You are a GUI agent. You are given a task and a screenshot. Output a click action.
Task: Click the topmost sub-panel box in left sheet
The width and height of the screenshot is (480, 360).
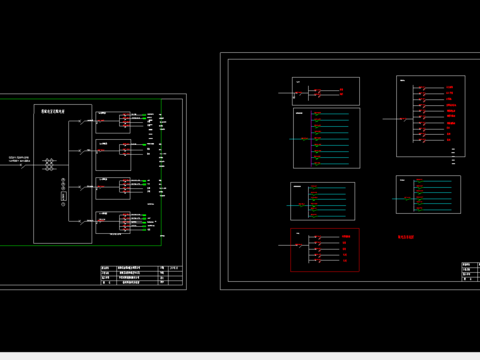113,122
